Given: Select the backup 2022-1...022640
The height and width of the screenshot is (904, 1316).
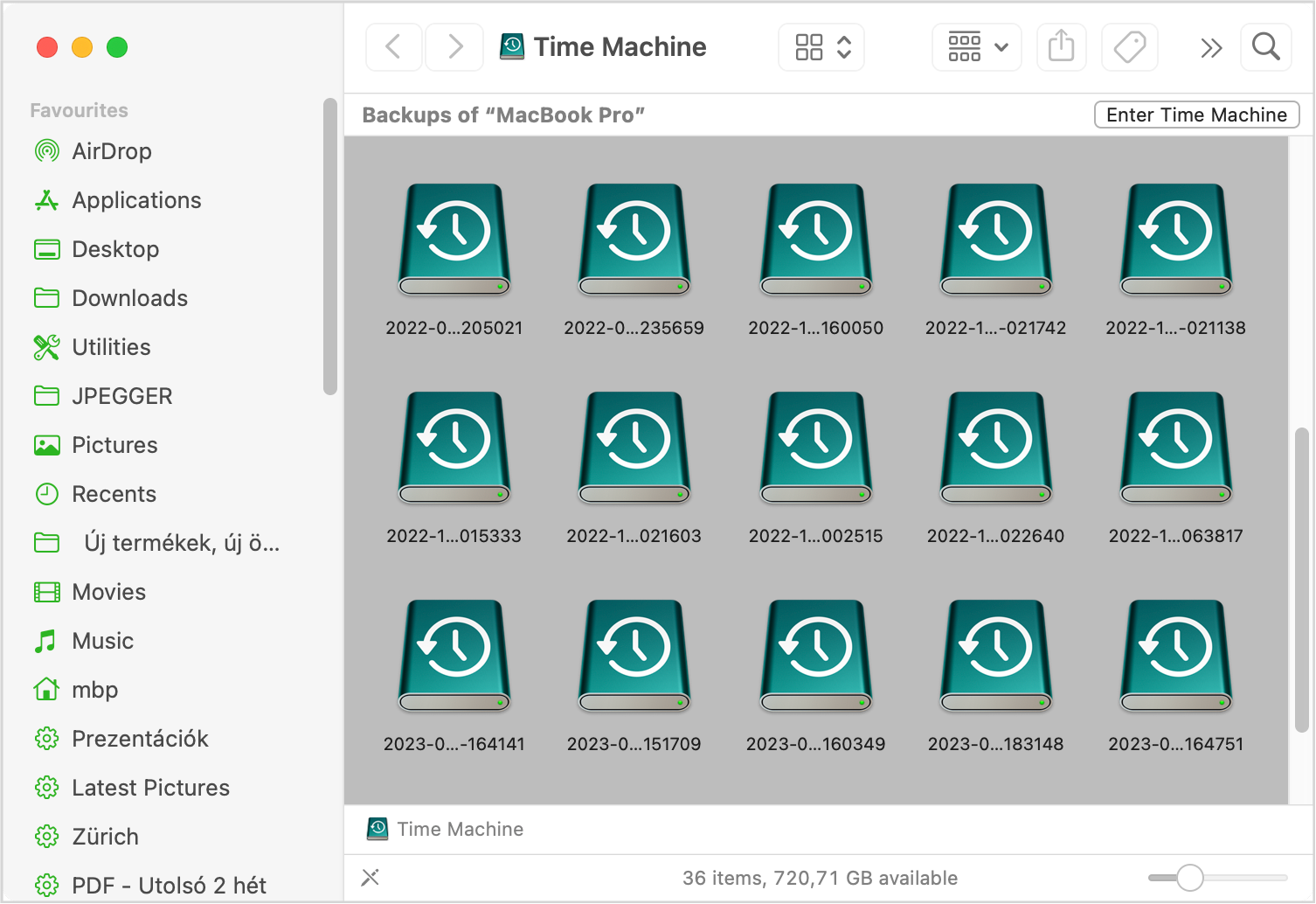Looking at the screenshot, I should tap(995, 449).
